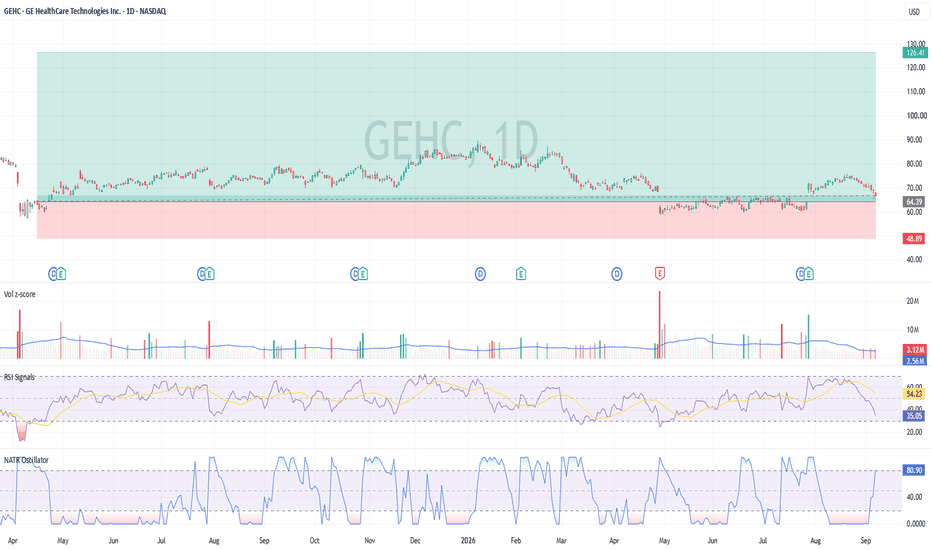Click the green 126.41 target price label
Screen dimensions: 932x550
point(915,53)
